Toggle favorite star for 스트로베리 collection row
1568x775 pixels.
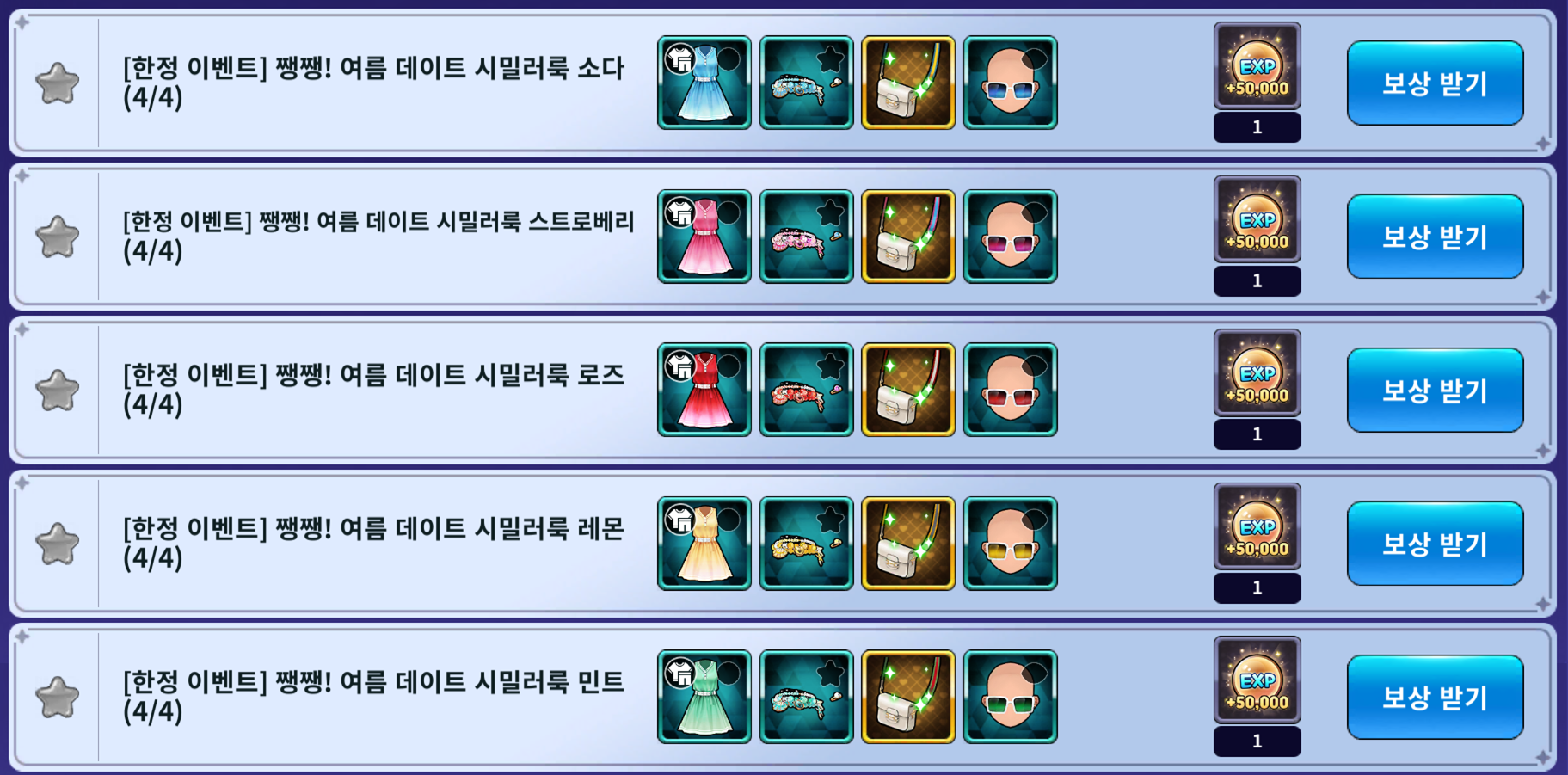(58, 237)
